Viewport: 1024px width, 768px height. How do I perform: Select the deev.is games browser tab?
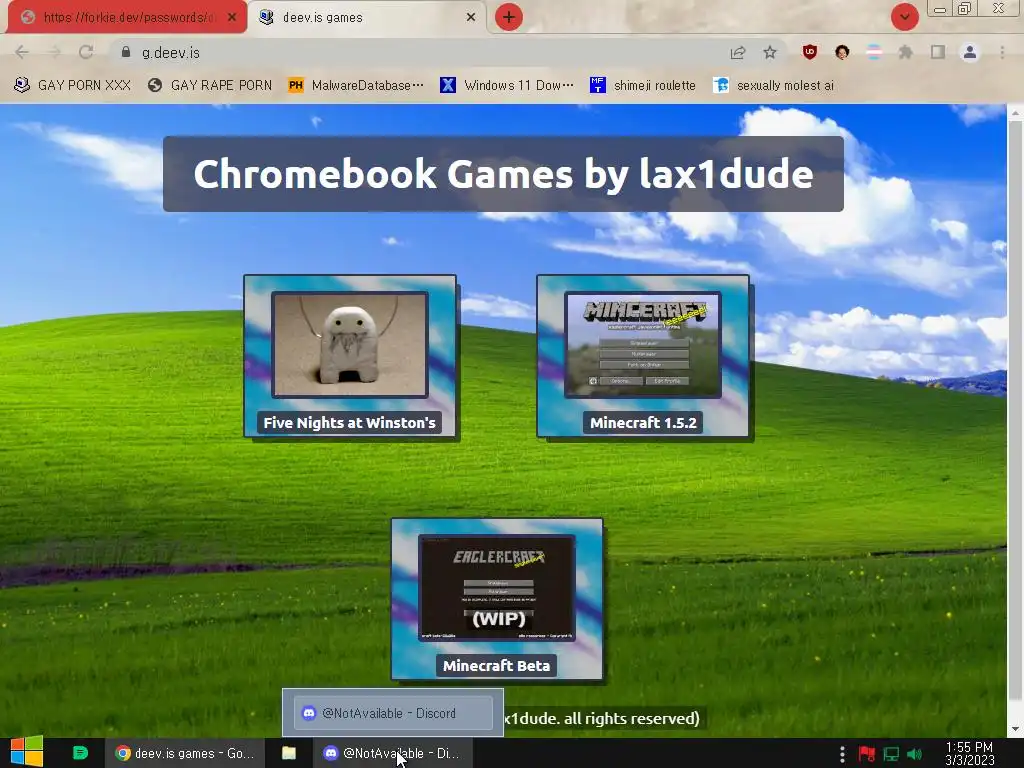coord(366,18)
